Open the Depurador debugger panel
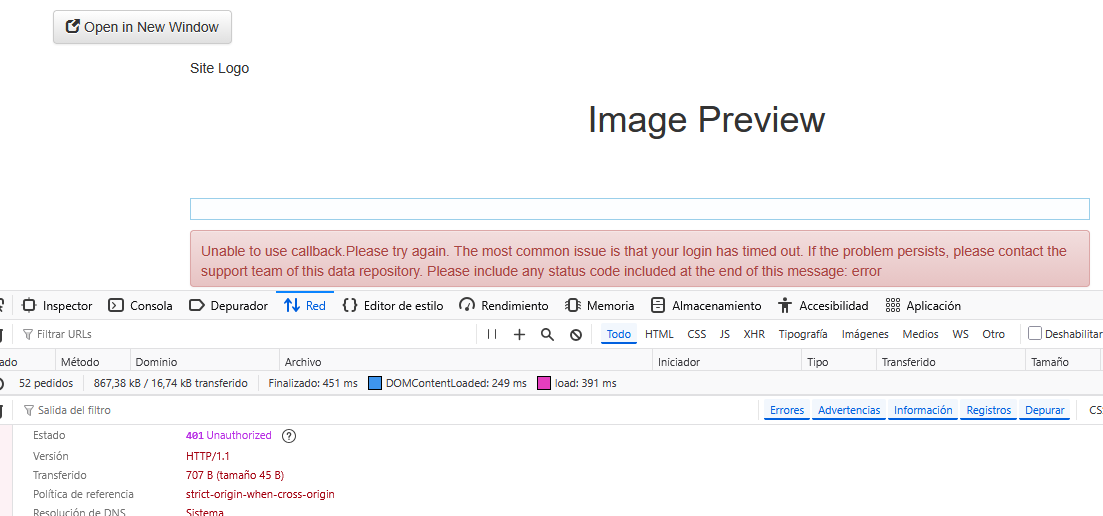Screen dimensions: 1103x516 tap(228, 306)
